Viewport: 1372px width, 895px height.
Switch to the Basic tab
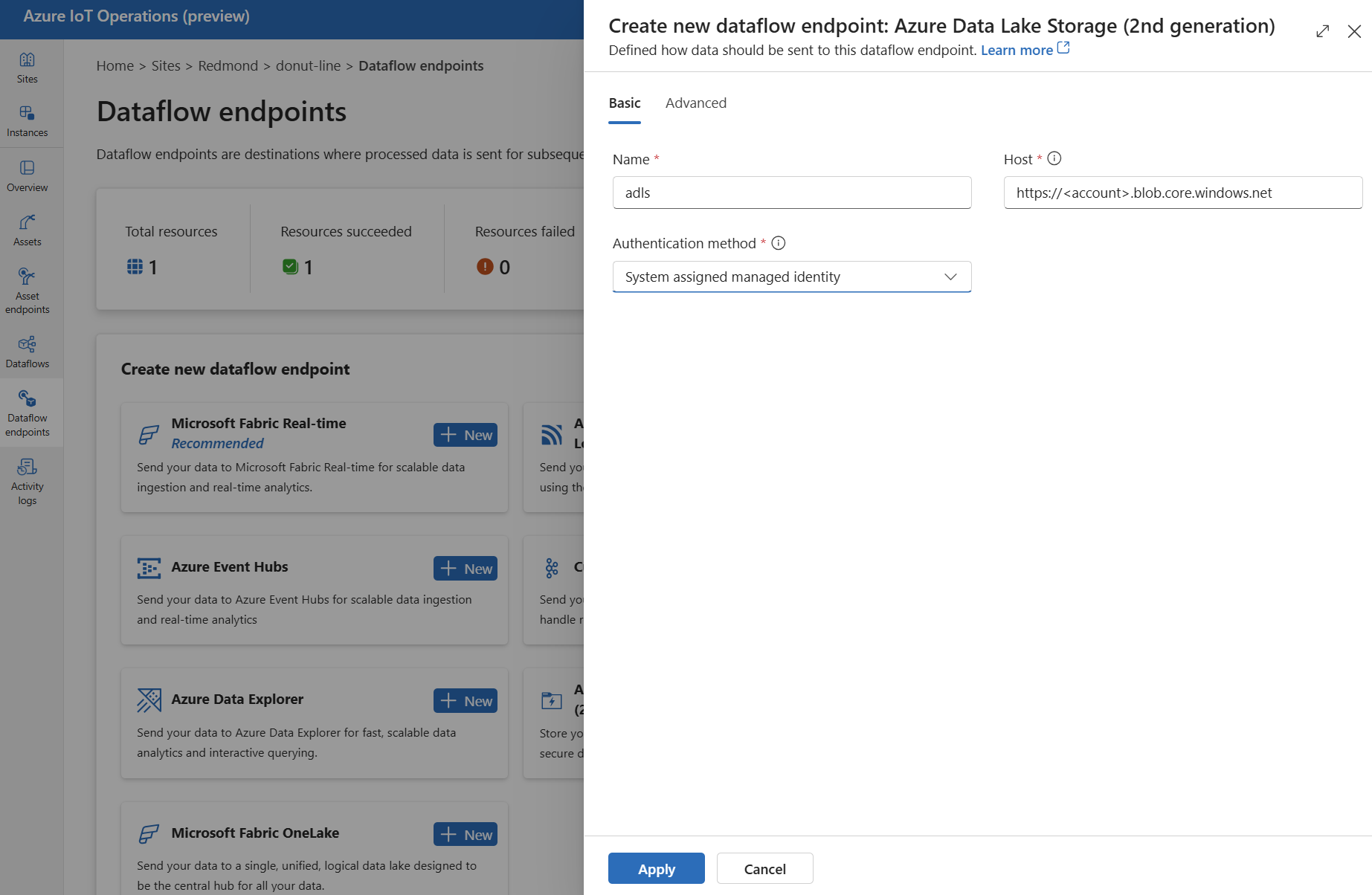[625, 103]
